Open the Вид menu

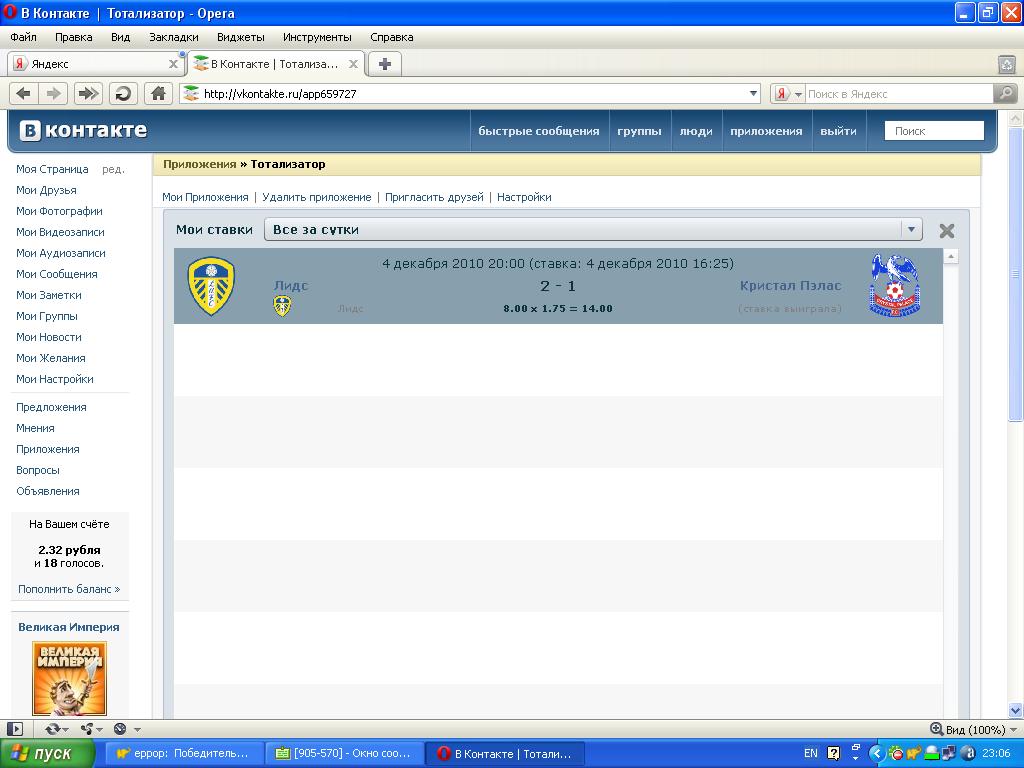(120, 37)
